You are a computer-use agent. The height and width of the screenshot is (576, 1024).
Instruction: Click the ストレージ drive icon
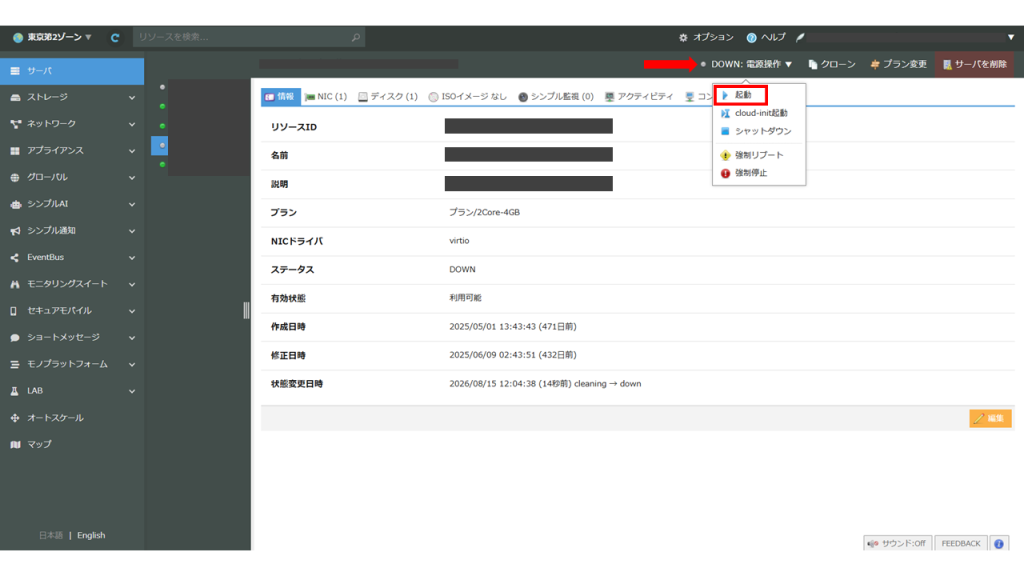pos(15,97)
